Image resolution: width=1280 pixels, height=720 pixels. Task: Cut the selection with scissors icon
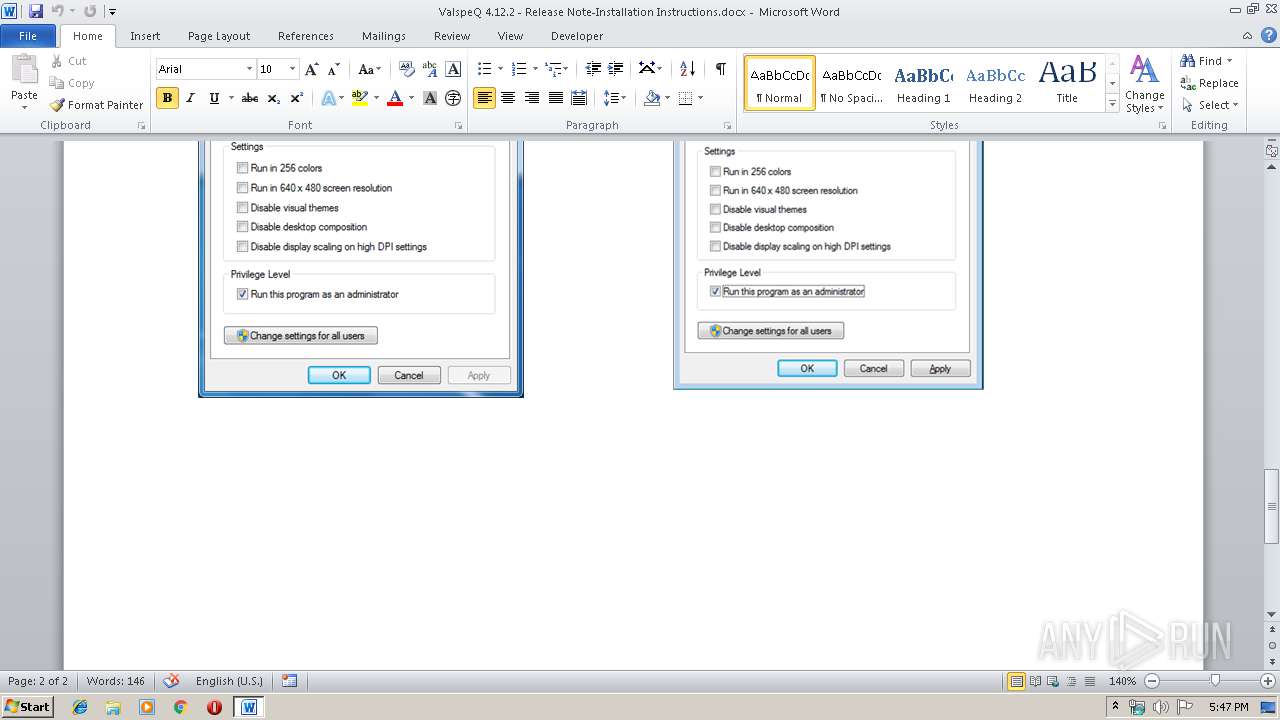click(x=67, y=61)
